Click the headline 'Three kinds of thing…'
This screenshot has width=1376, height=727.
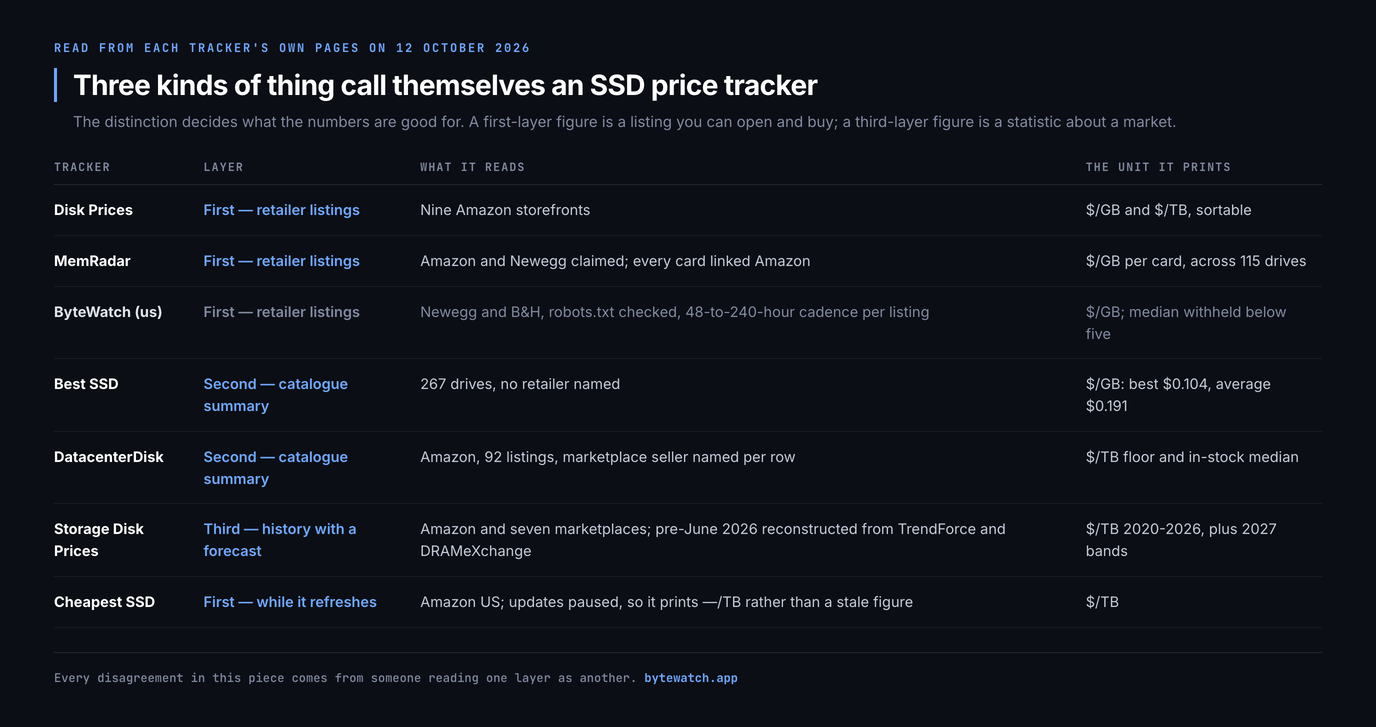pyautogui.click(x=445, y=85)
